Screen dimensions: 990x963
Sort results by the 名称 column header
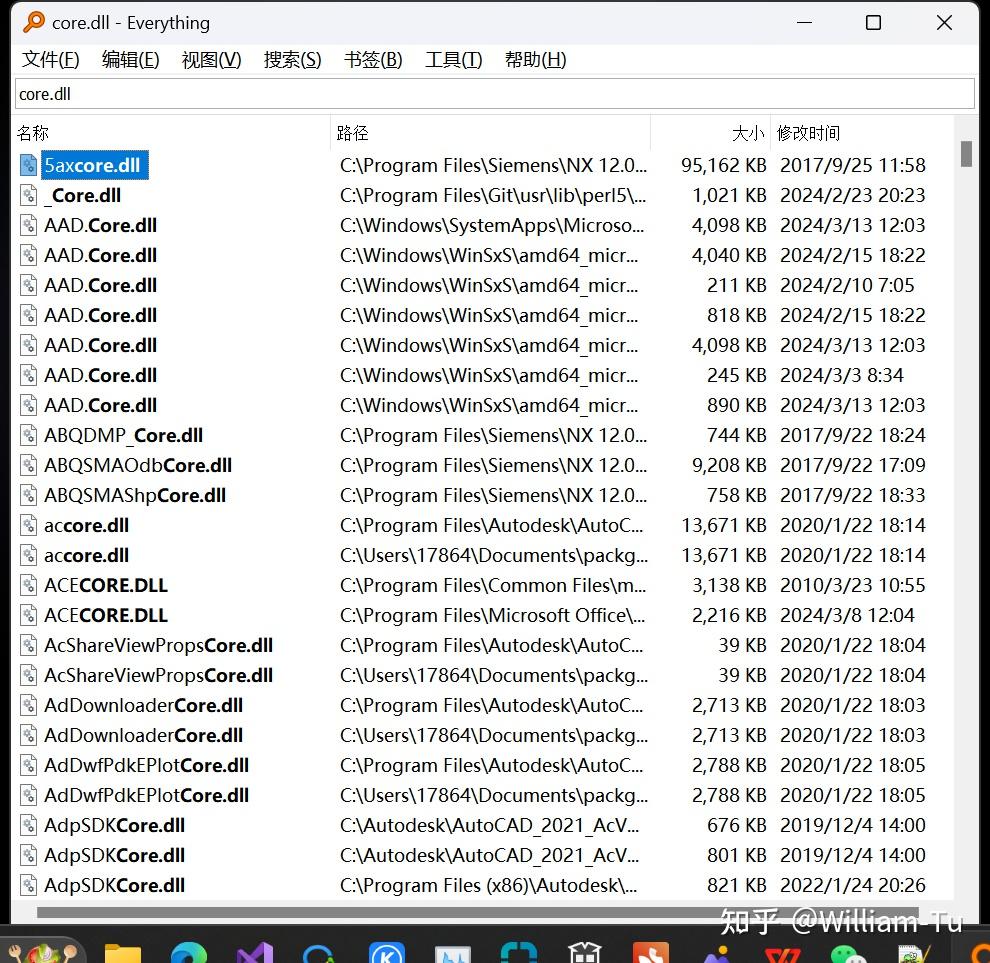pyautogui.click(x=172, y=133)
